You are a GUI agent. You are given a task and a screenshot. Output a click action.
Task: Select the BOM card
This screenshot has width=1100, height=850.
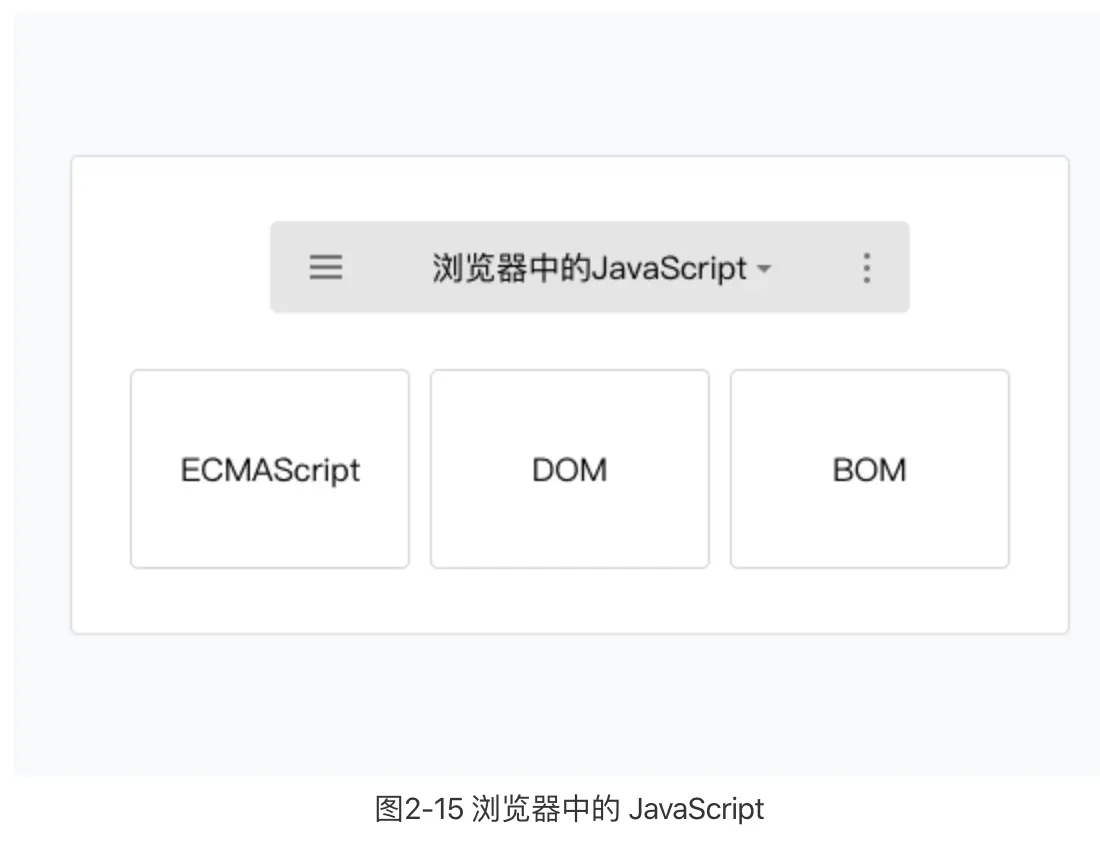(x=870, y=468)
